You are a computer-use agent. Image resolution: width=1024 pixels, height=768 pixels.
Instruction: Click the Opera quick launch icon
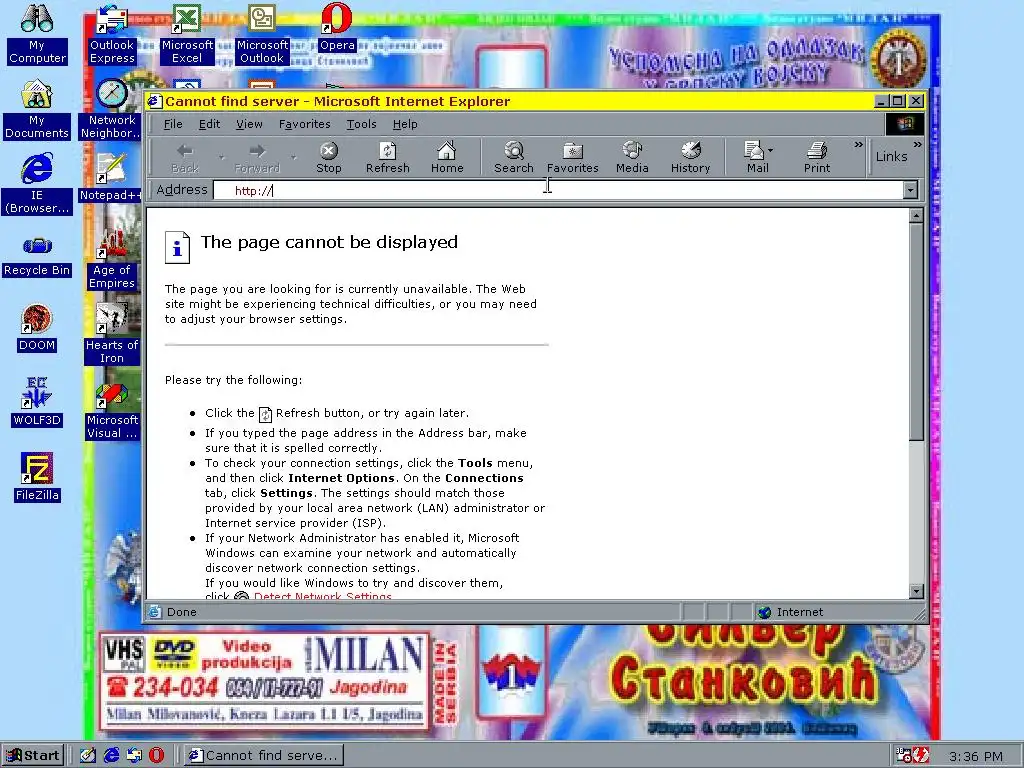point(157,755)
